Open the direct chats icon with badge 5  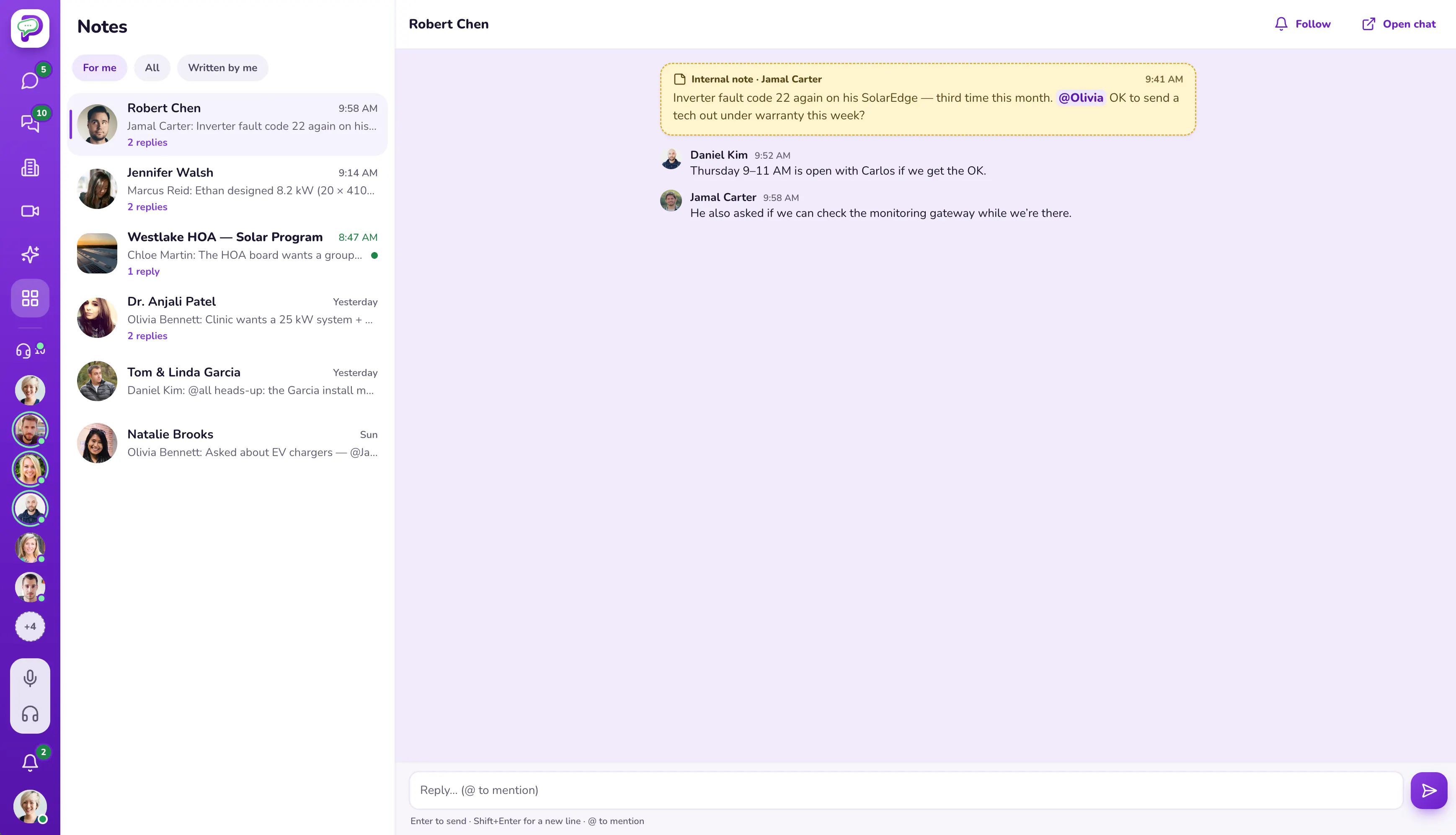click(x=30, y=80)
